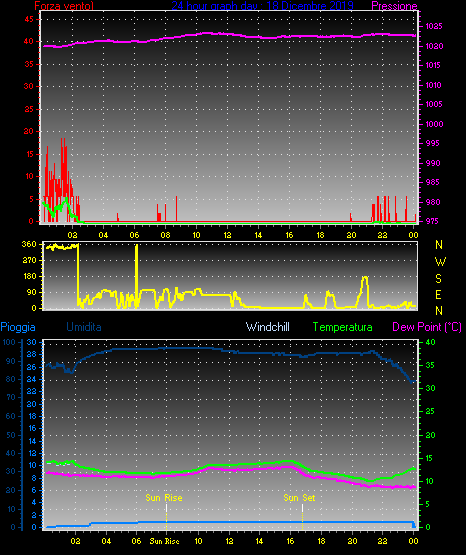Click the 24 hour graph day title

pos(262,5)
